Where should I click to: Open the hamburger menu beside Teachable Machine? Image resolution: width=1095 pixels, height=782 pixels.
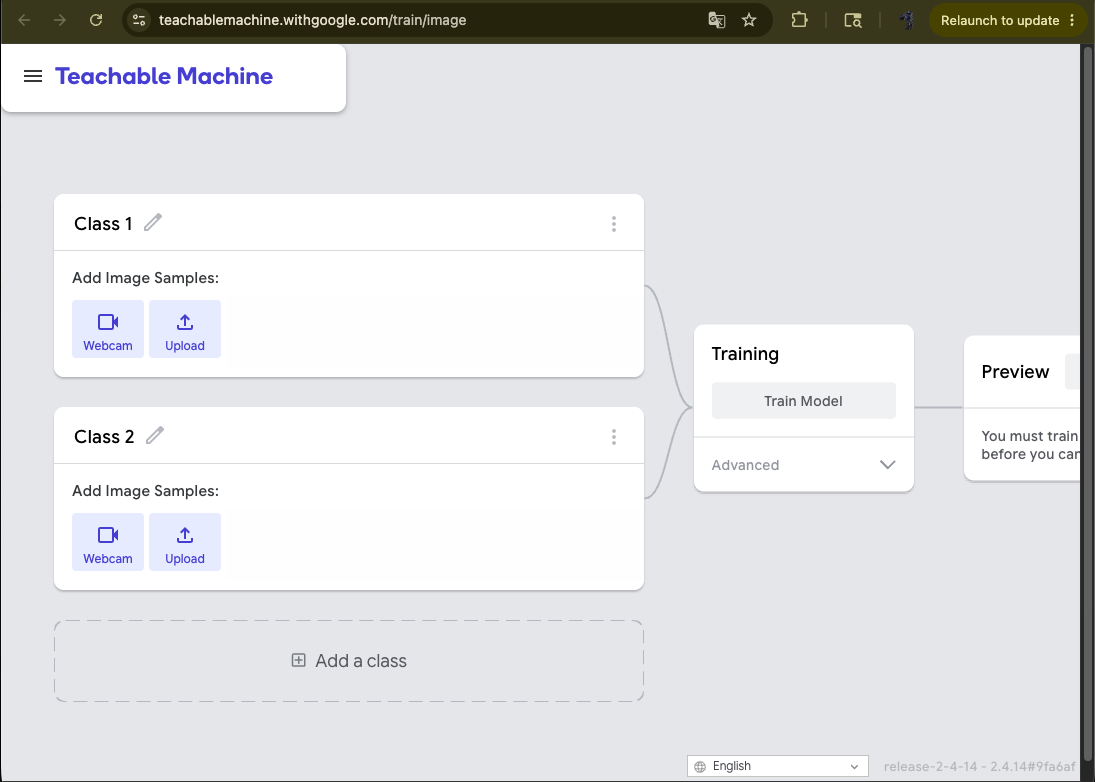coord(33,76)
